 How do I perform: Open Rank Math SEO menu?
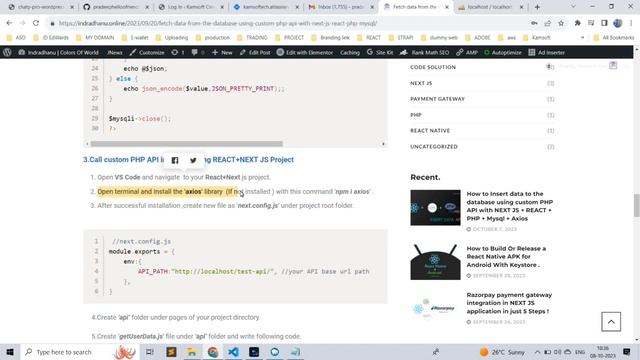point(424,52)
